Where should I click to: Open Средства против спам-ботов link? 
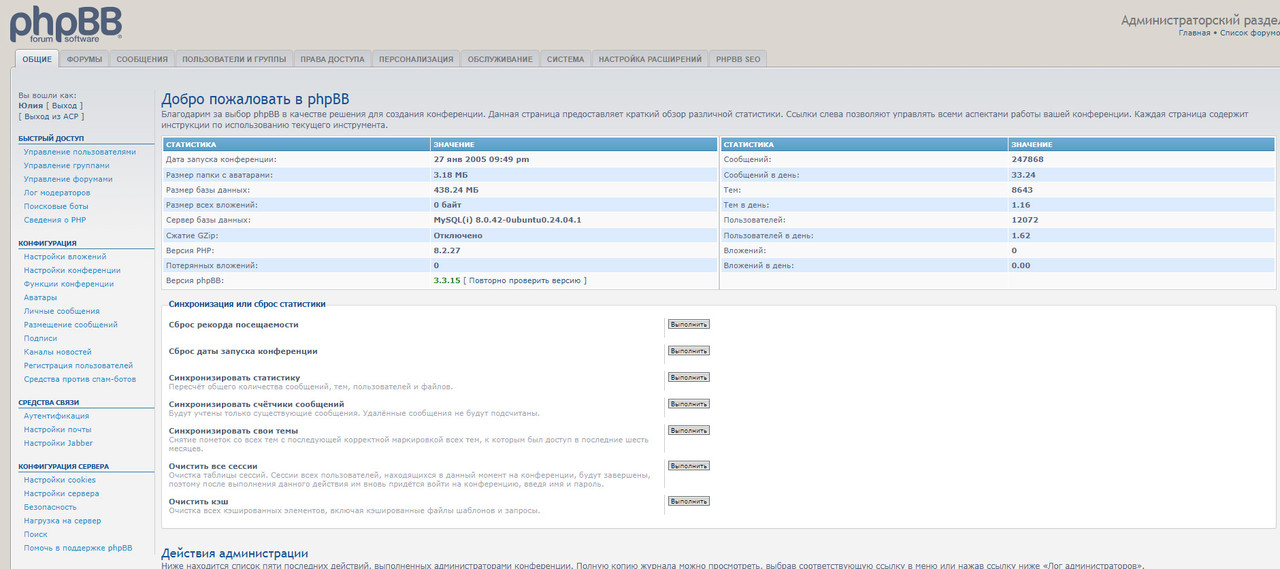point(80,379)
